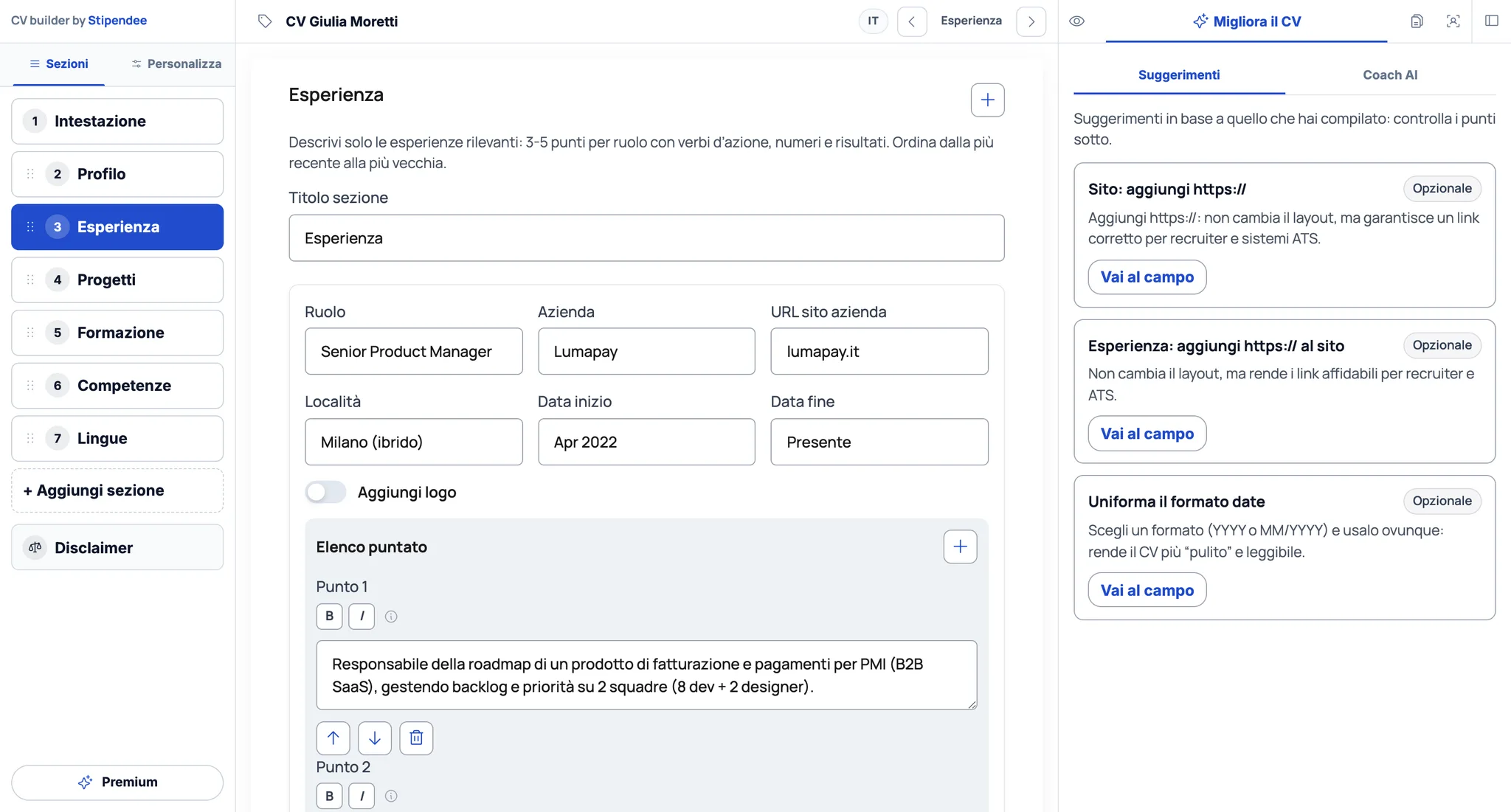The width and height of the screenshot is (1511, 812).
Task: Click the Titolo sezione input field
Action: click(x=646, y=238)
